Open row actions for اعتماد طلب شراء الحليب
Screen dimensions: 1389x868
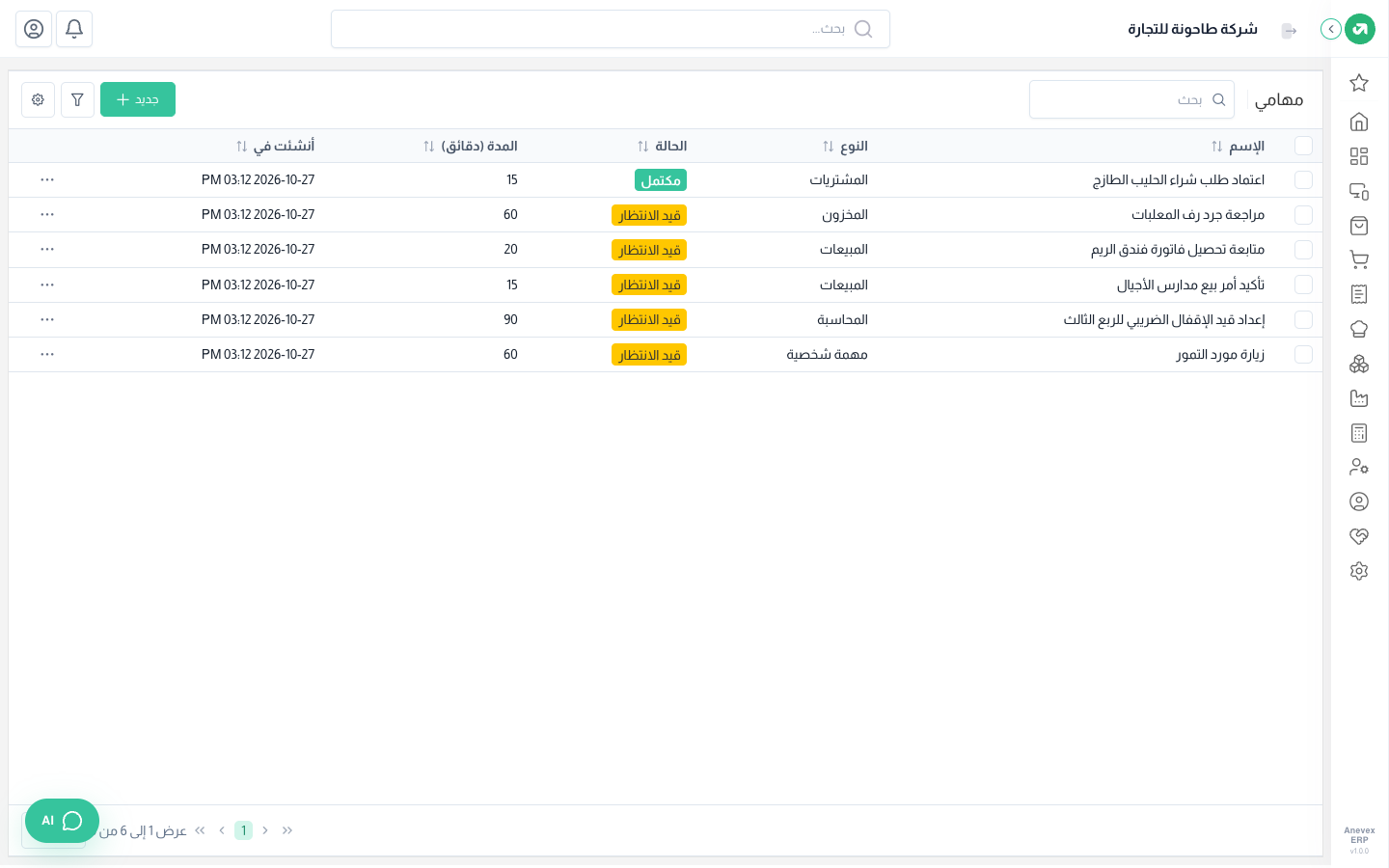point(47,180)
